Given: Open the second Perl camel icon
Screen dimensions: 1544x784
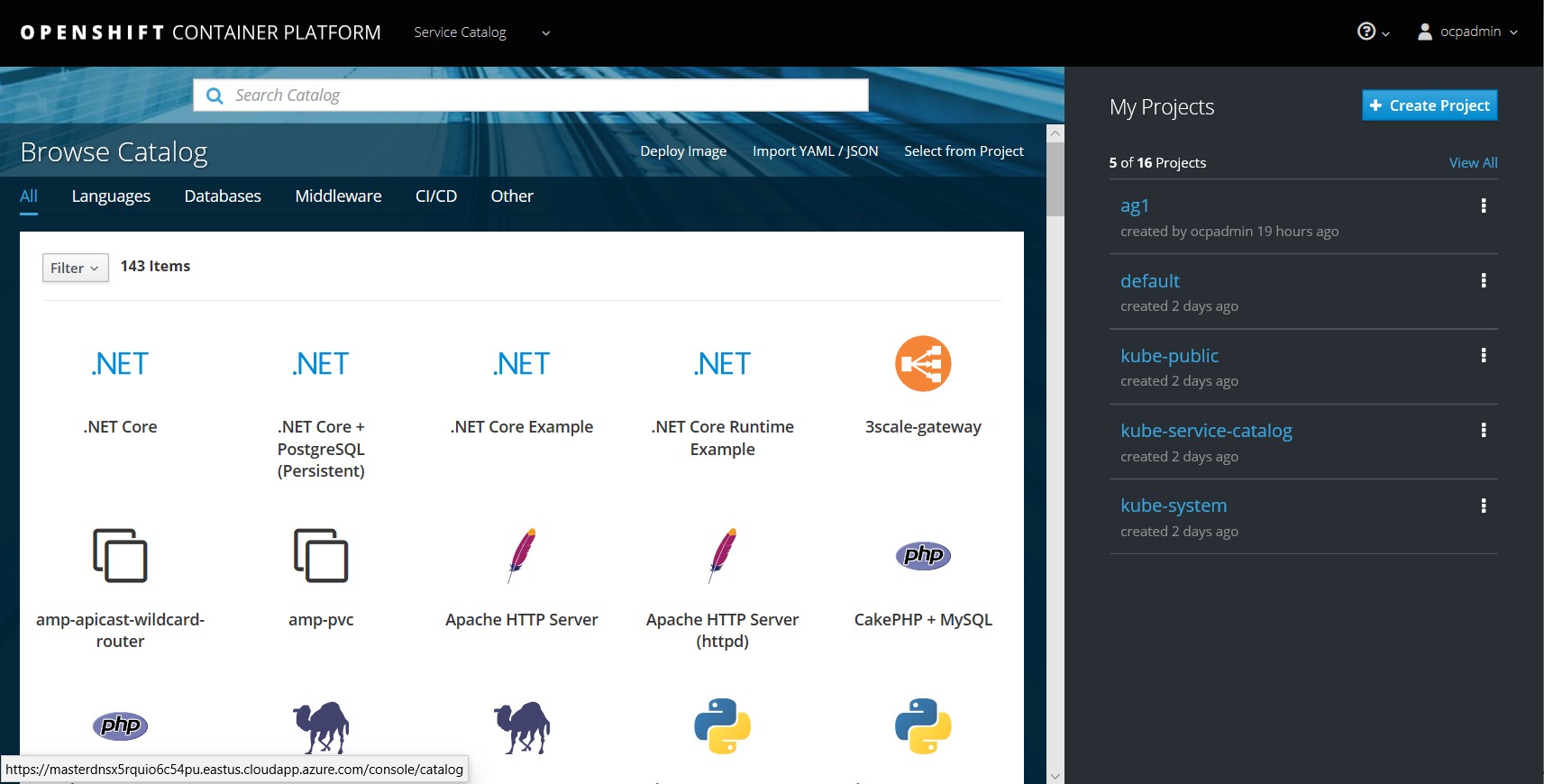Looking at the screenshot, I should point(522,727).
